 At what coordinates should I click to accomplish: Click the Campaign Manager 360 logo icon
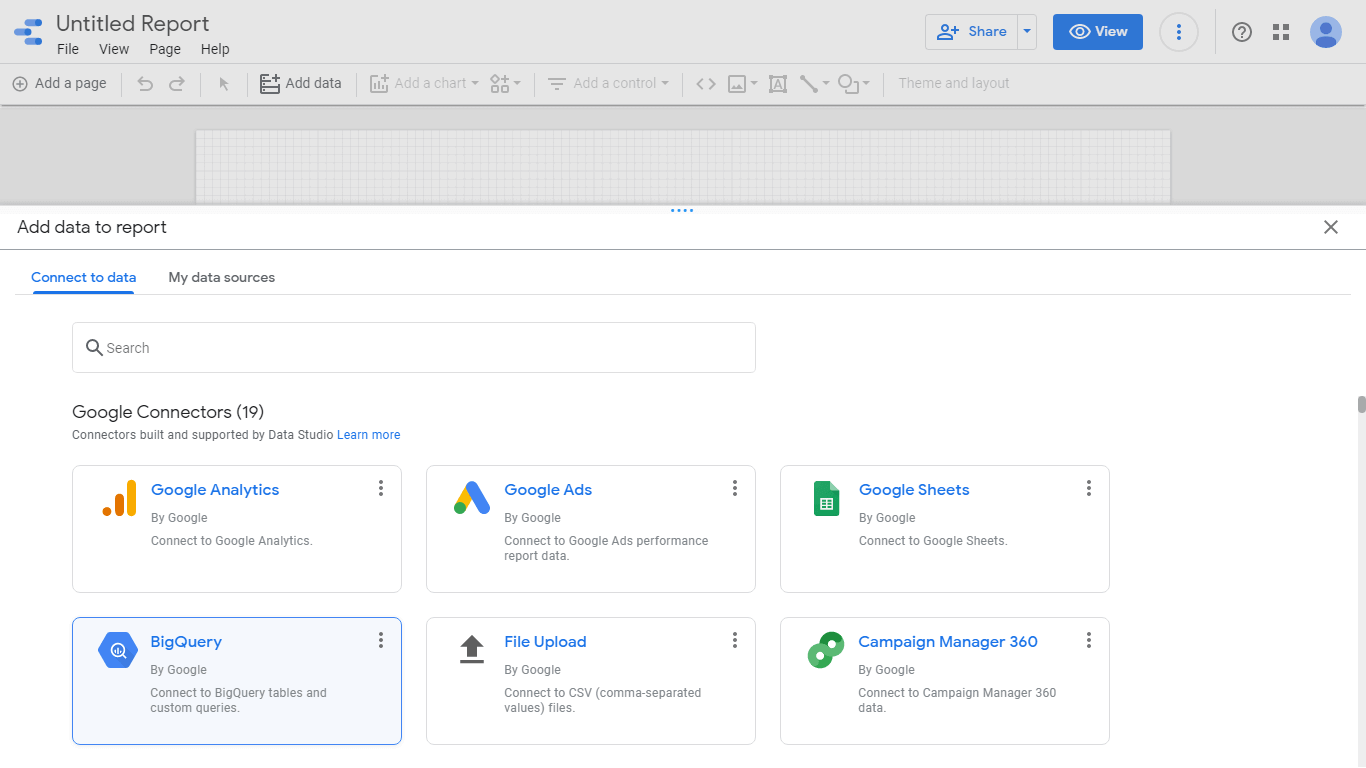tap(826, 650)
